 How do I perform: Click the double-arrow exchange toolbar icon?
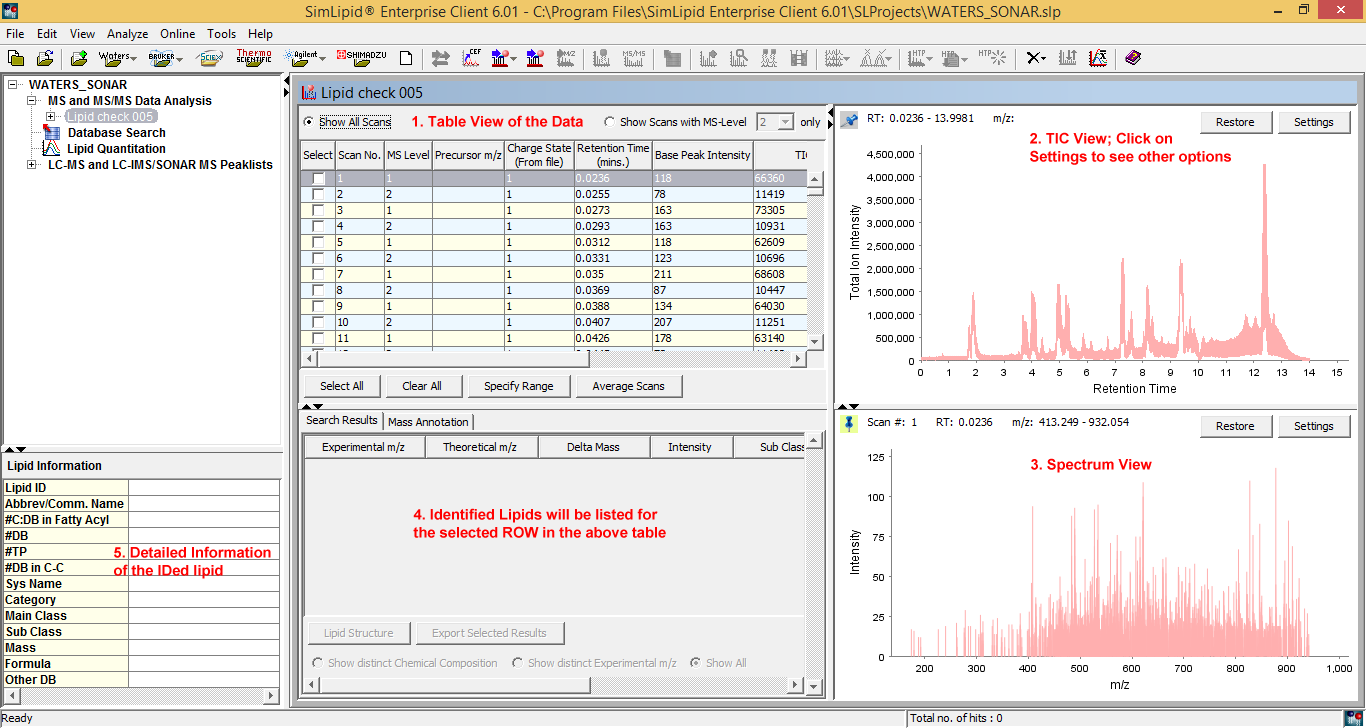441,58
